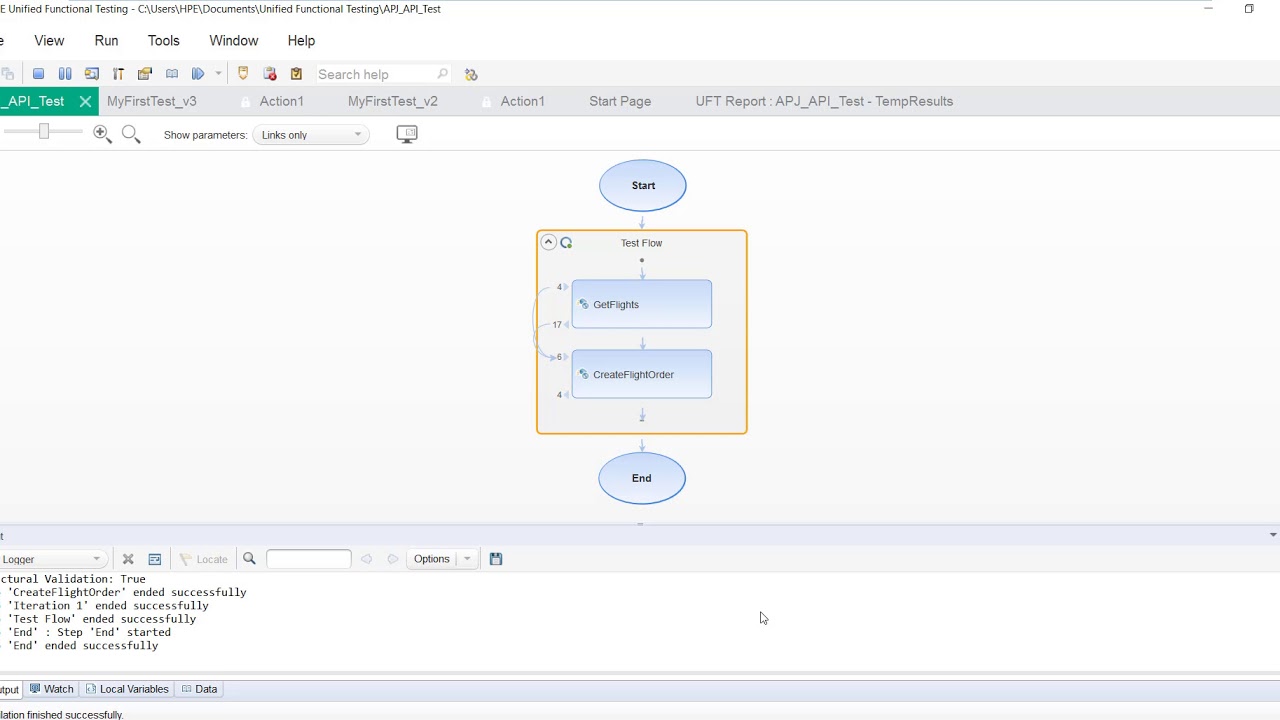Select the Start node in the canvas
The width and height of the screenshot is (1280, 720).
[643, 185]
